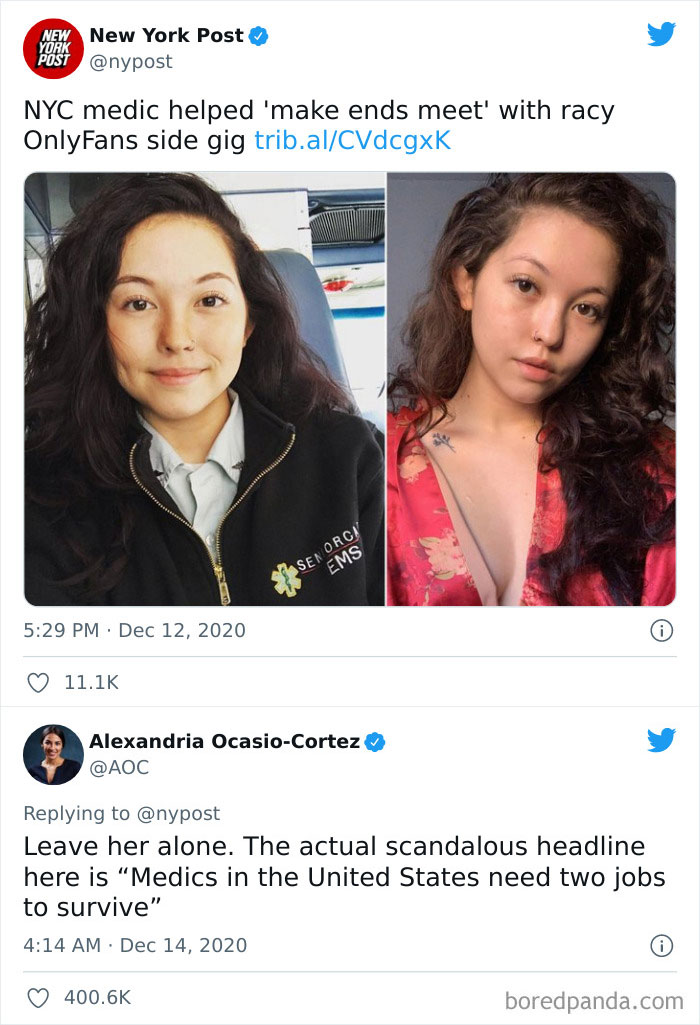Open the AOC profile picture
This screenshot has width=700, height=1025.
coord(53,754)
